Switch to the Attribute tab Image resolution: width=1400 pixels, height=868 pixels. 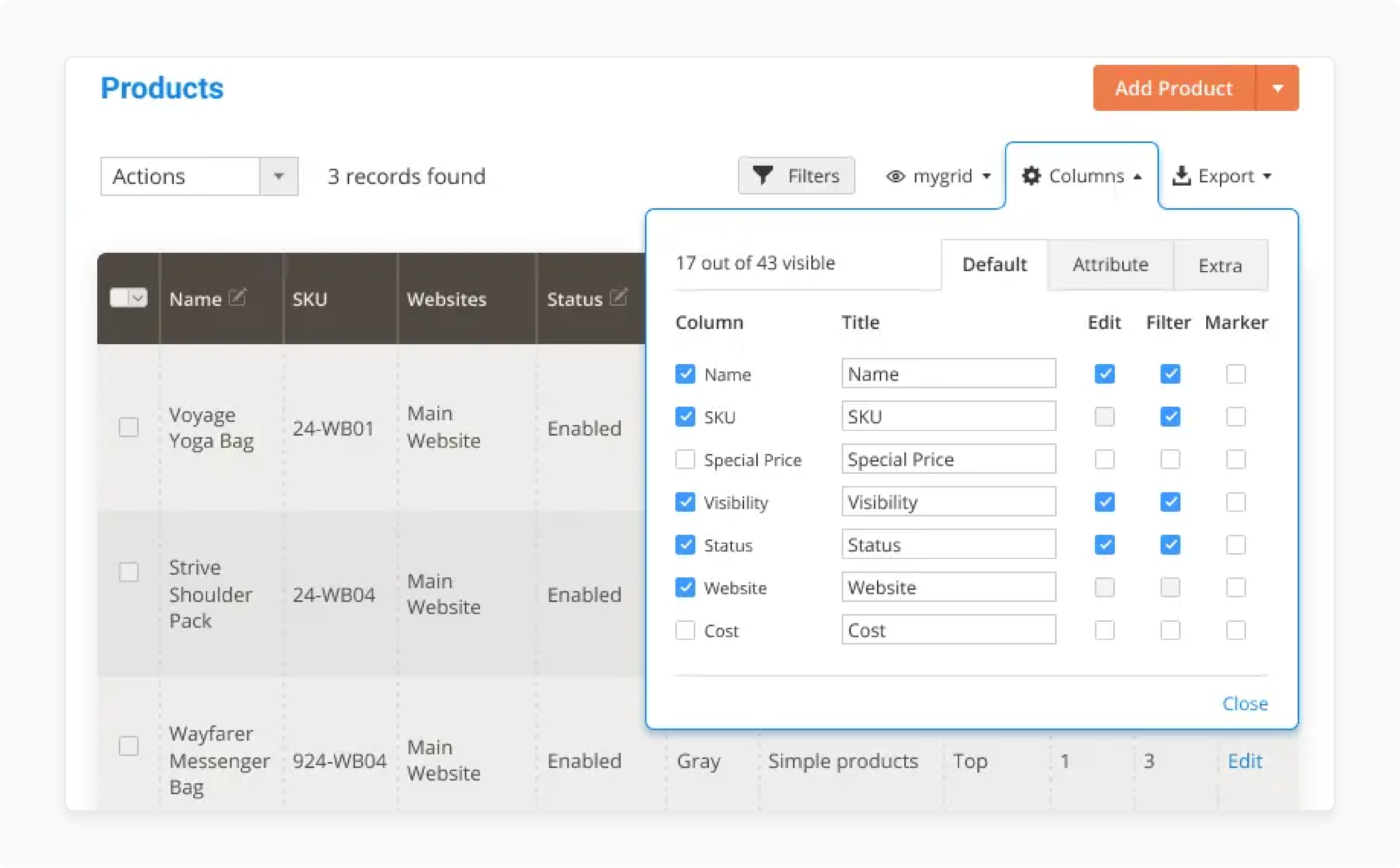pyautogui.click(x=1110, y=264)
